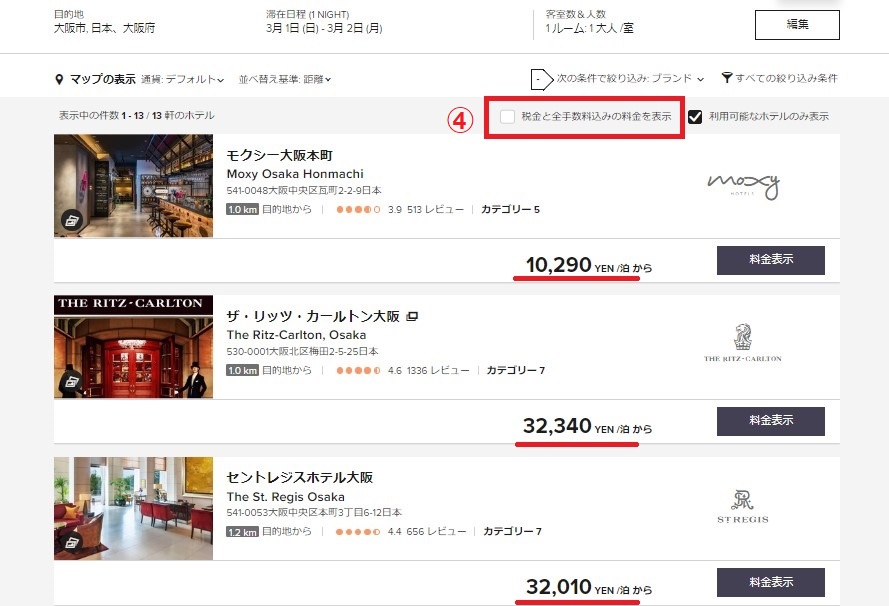This screenshot has height=606, width=889.
Task: Click The Ritz-Carlton, Osaka English name
Action: [x=296, y=335]
